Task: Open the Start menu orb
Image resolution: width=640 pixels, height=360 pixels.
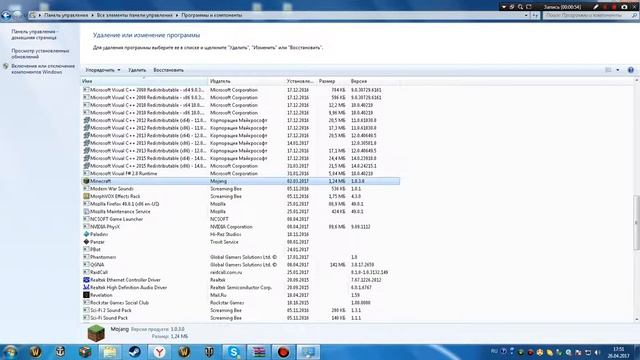Action: [x=10, y=351]
